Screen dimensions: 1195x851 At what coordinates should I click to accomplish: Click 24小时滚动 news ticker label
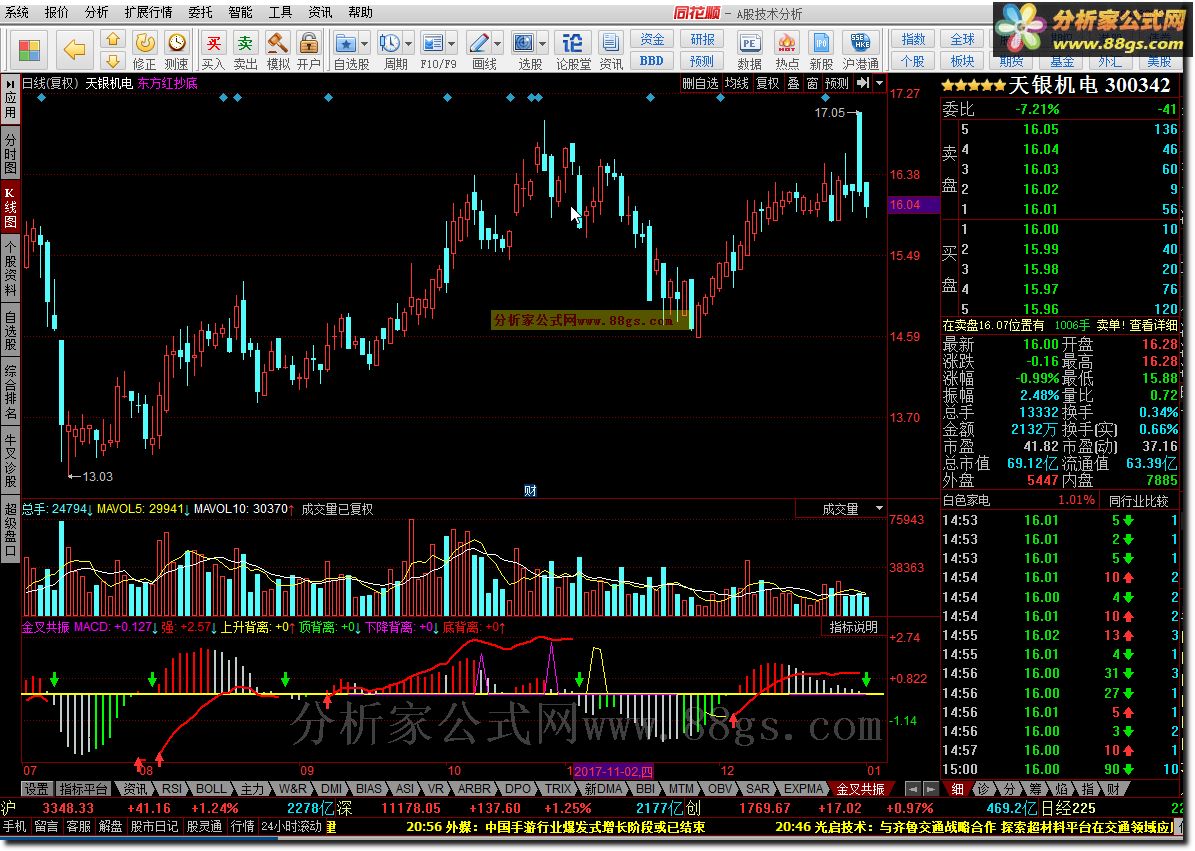point(291,826)
